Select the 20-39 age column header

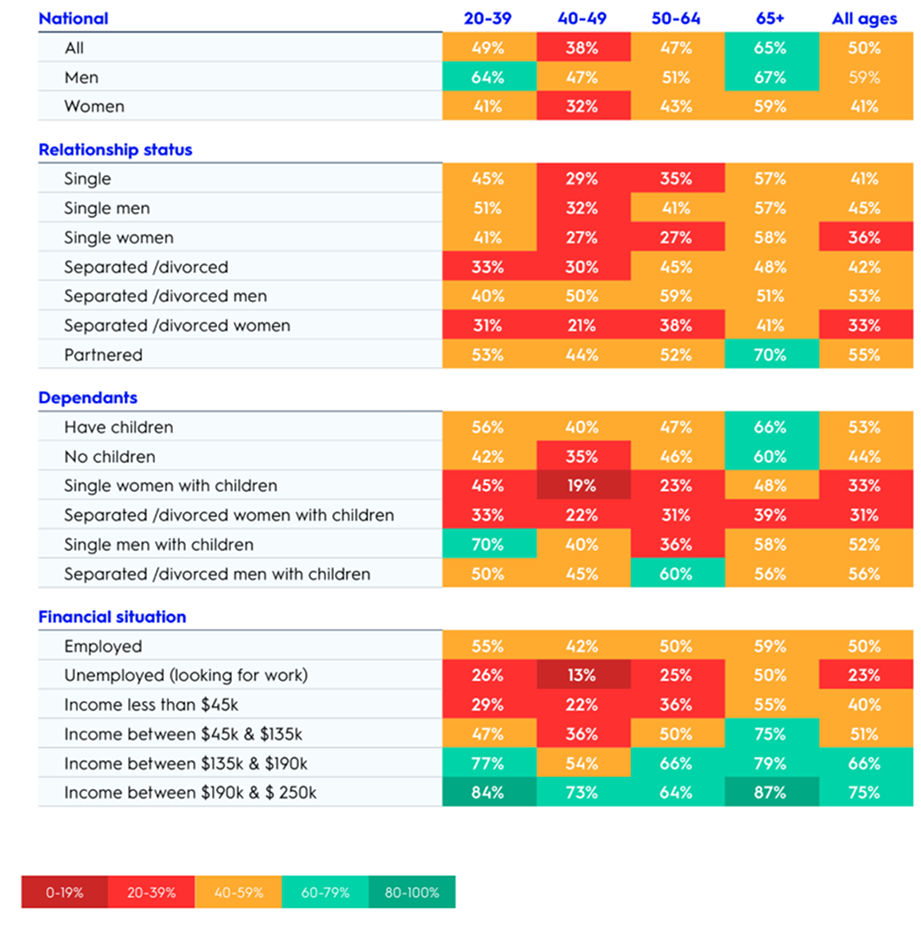(x=489, y=18)
